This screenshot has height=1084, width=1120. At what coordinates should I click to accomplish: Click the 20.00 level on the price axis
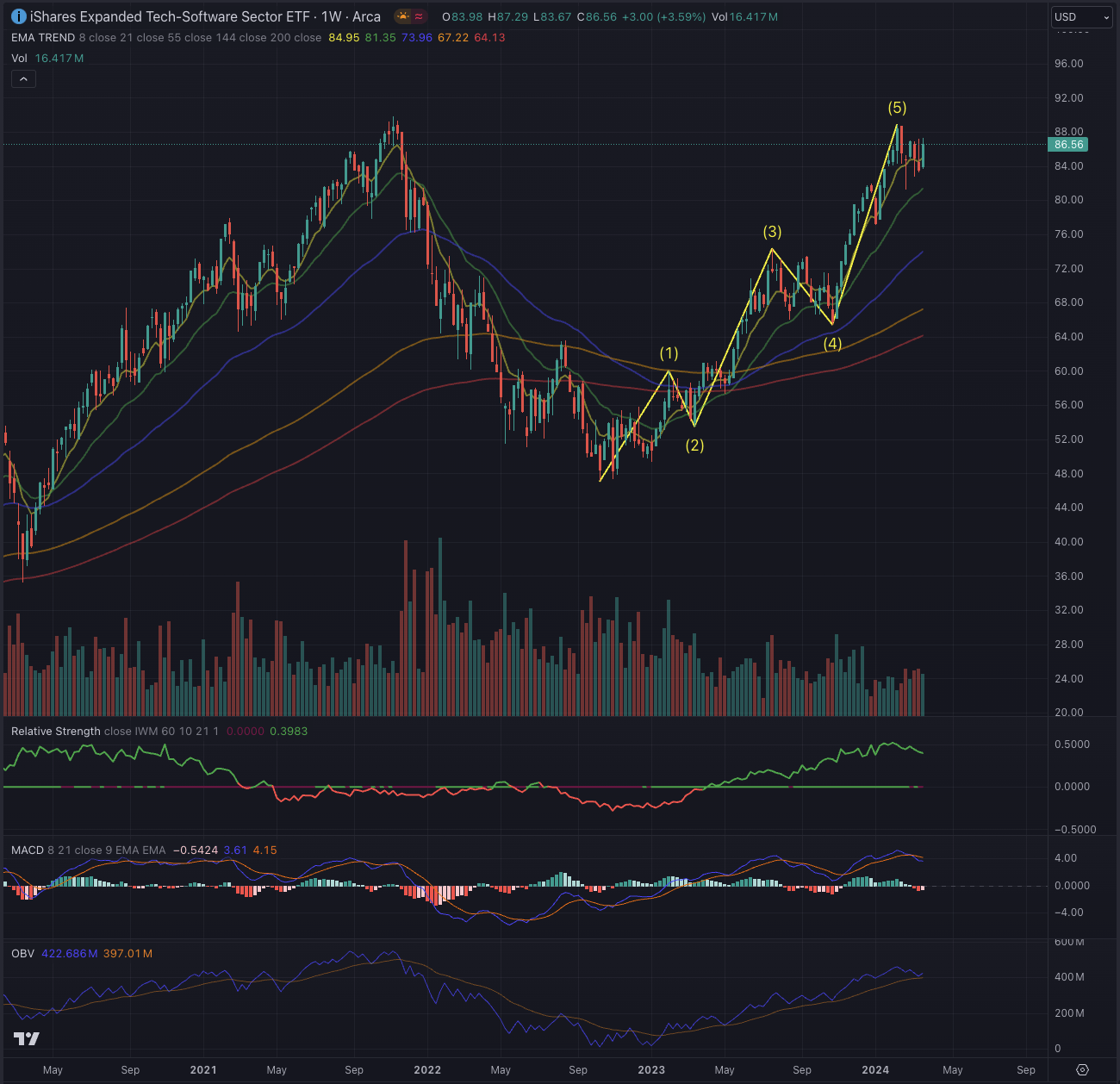click(1069, 713)
